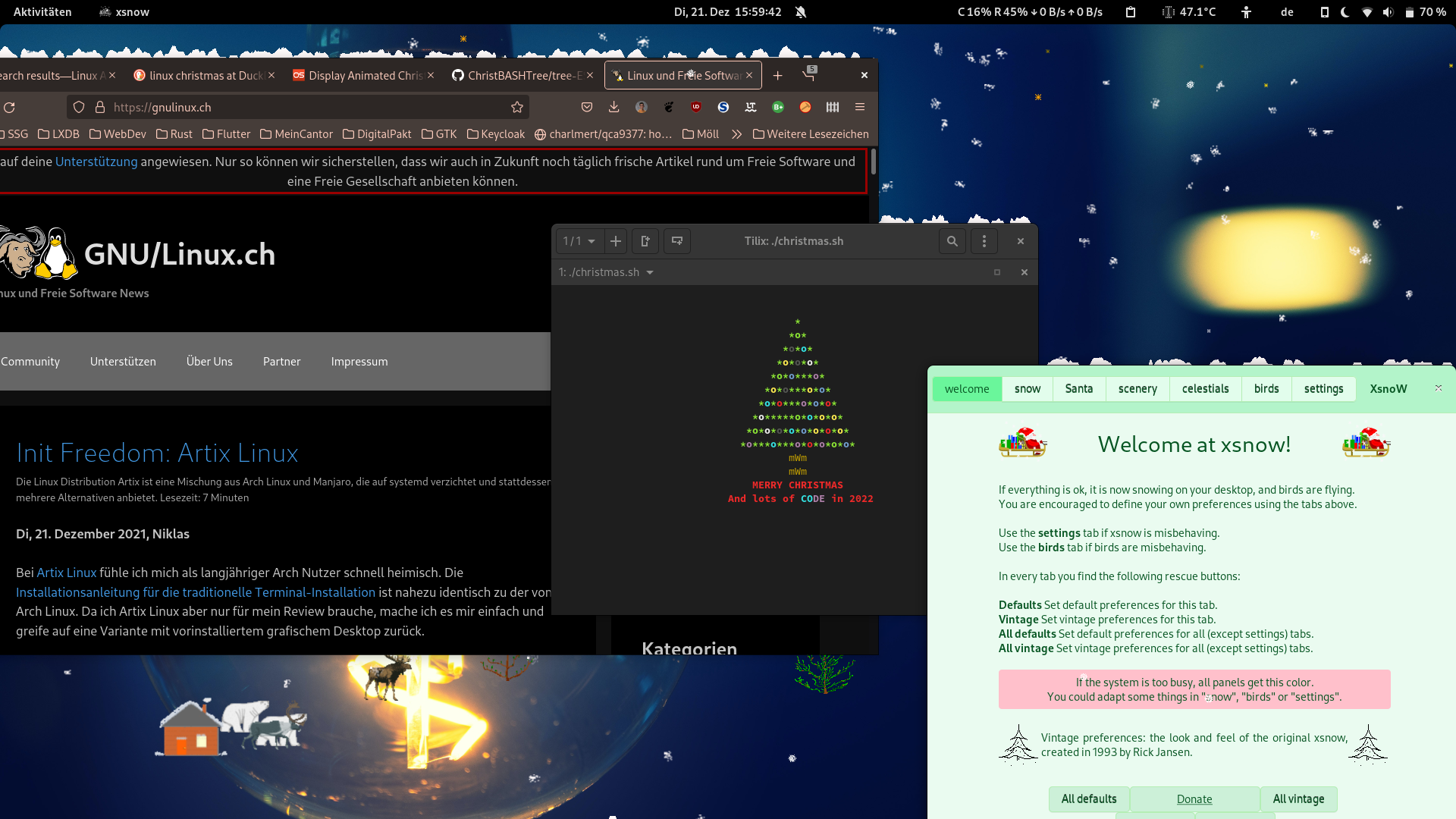1456x819 pixels.
Task: Open keyboard layout 'de' selector
Action: click(x=1287, y=12)
